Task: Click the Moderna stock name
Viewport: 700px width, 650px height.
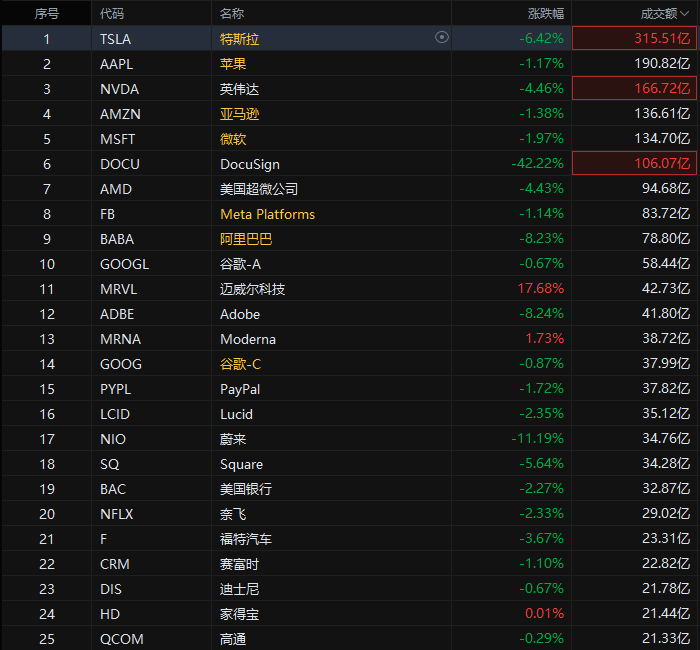Action: click(x=248, y=339)
